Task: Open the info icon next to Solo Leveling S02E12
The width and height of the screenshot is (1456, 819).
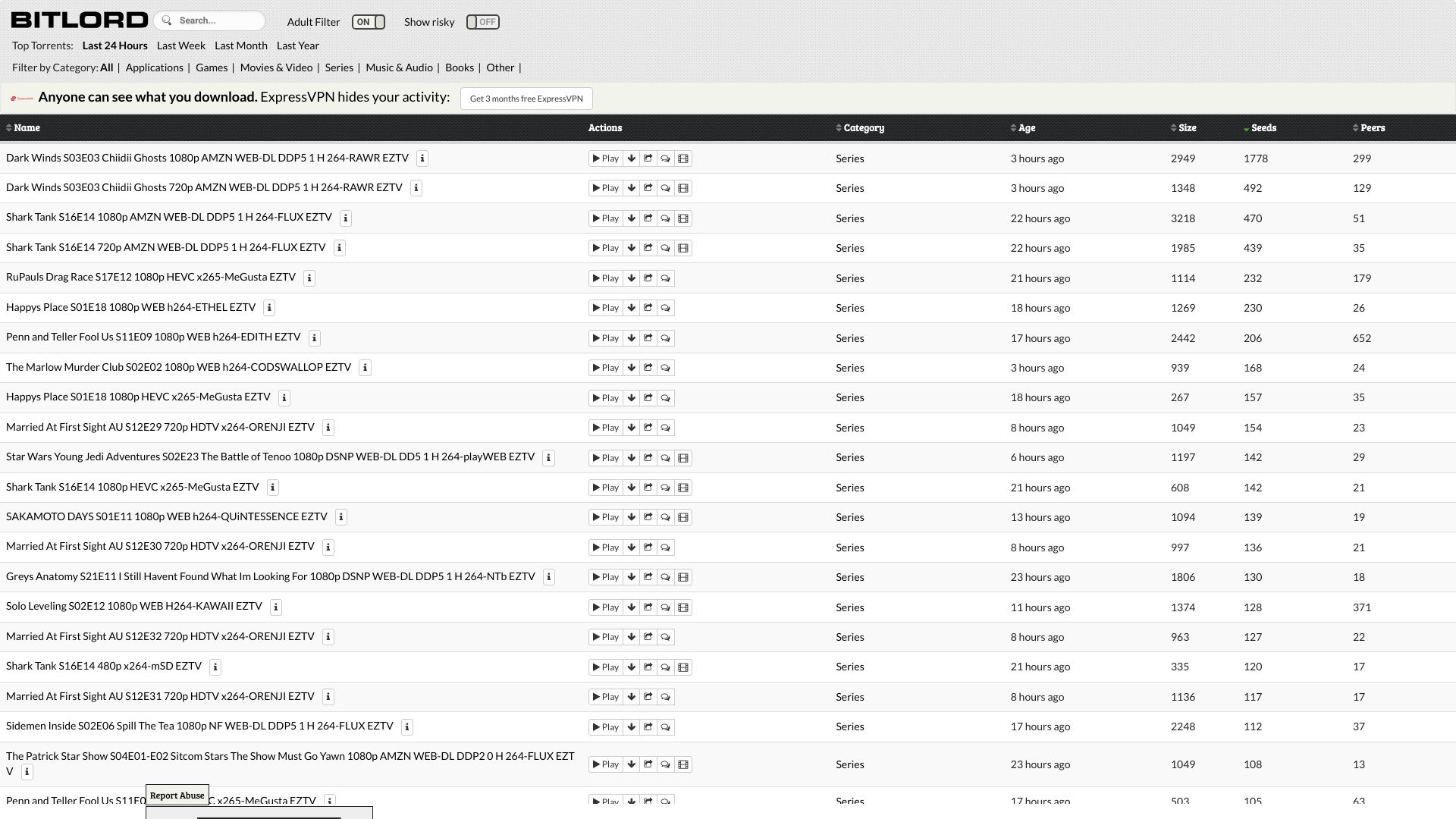Action: coord(276,607)
